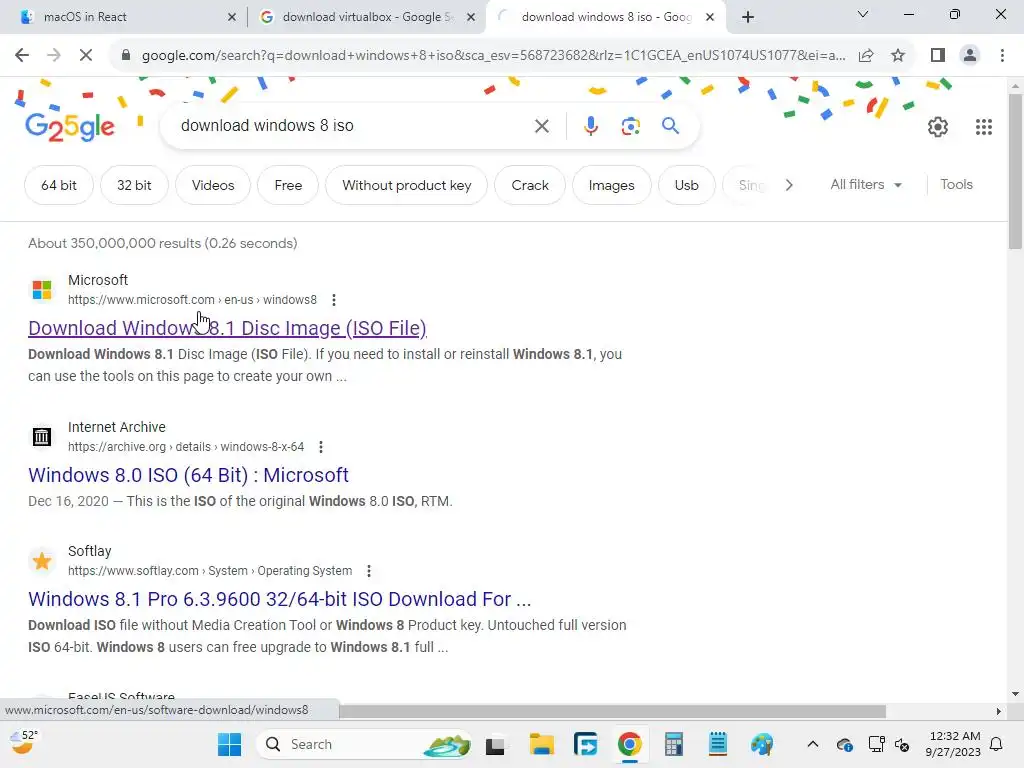The image size is (1024, 768).
Task: Show hidden system tray icons
Action: pyautogui.click(x=812, y=744)
